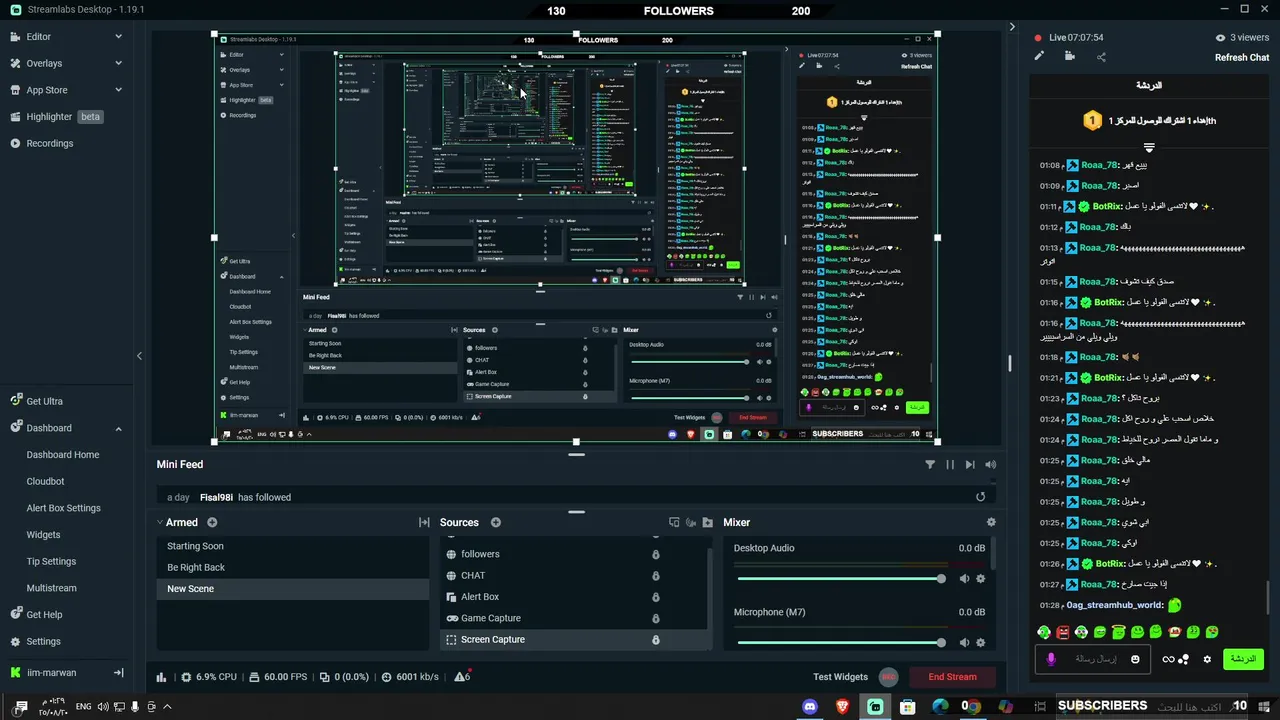This screenshot has height=720, width=1280.
Task: Toggle lock on CHAT source
Action: (656, 576)
